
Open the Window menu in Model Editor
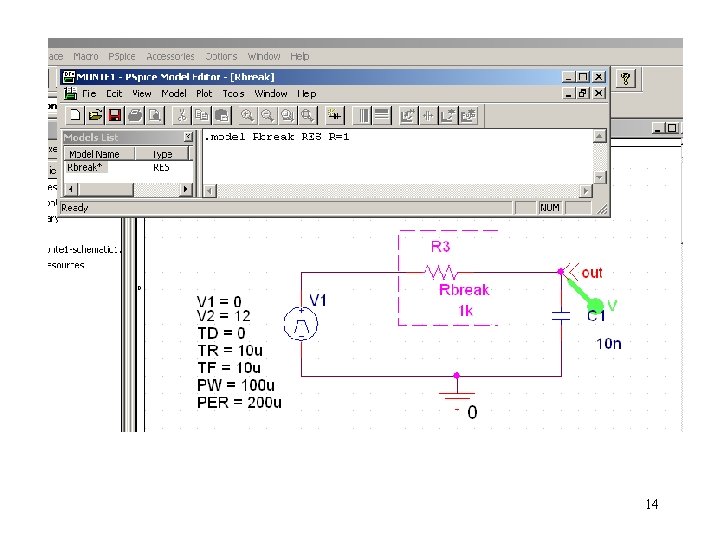[x=270, y=94]
